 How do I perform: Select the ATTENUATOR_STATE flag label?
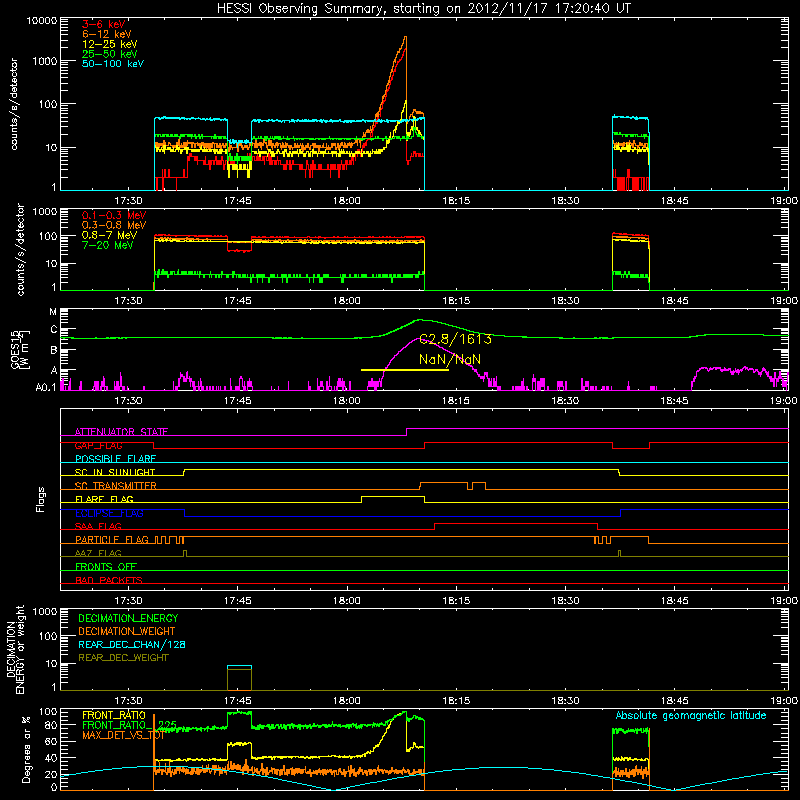tap(121, 432)
